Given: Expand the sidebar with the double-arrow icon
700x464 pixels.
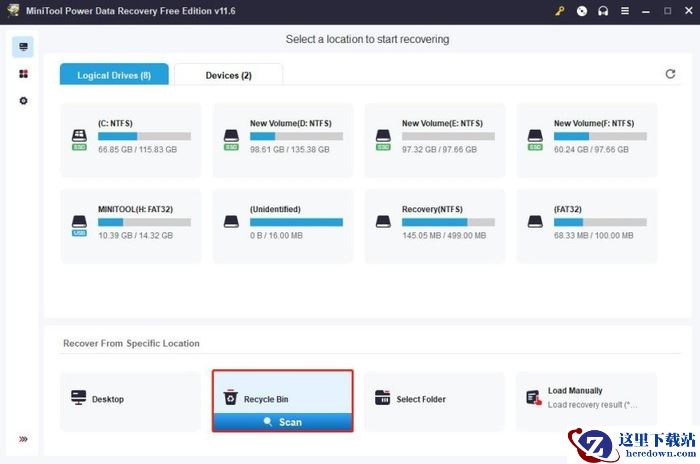Looking at the screenshot, I should point(23,439).
